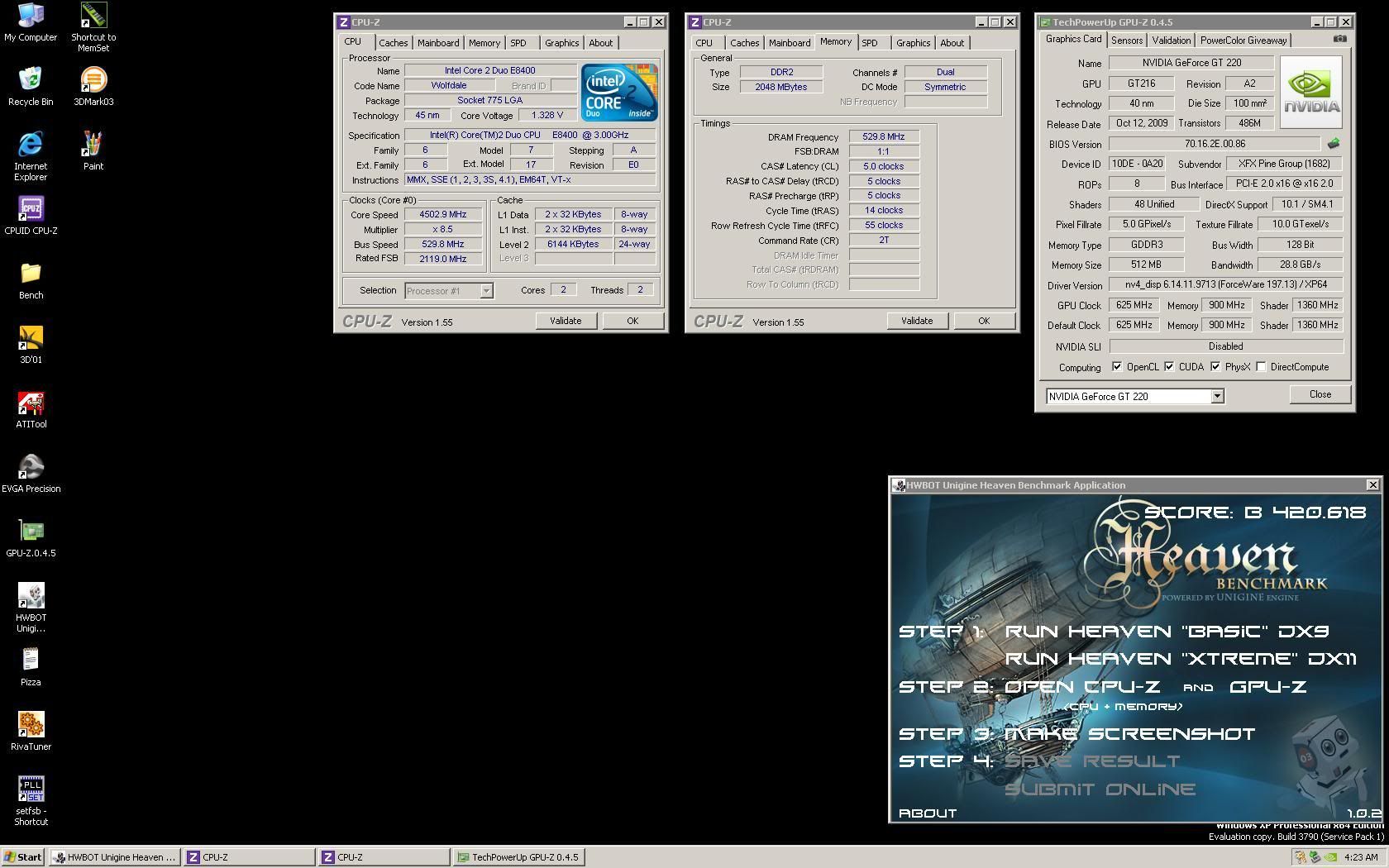Viewport: 1389px width, 868px height.
Task: Switch to the Validation tab in GPU-Z
Action: [1172, 41]
